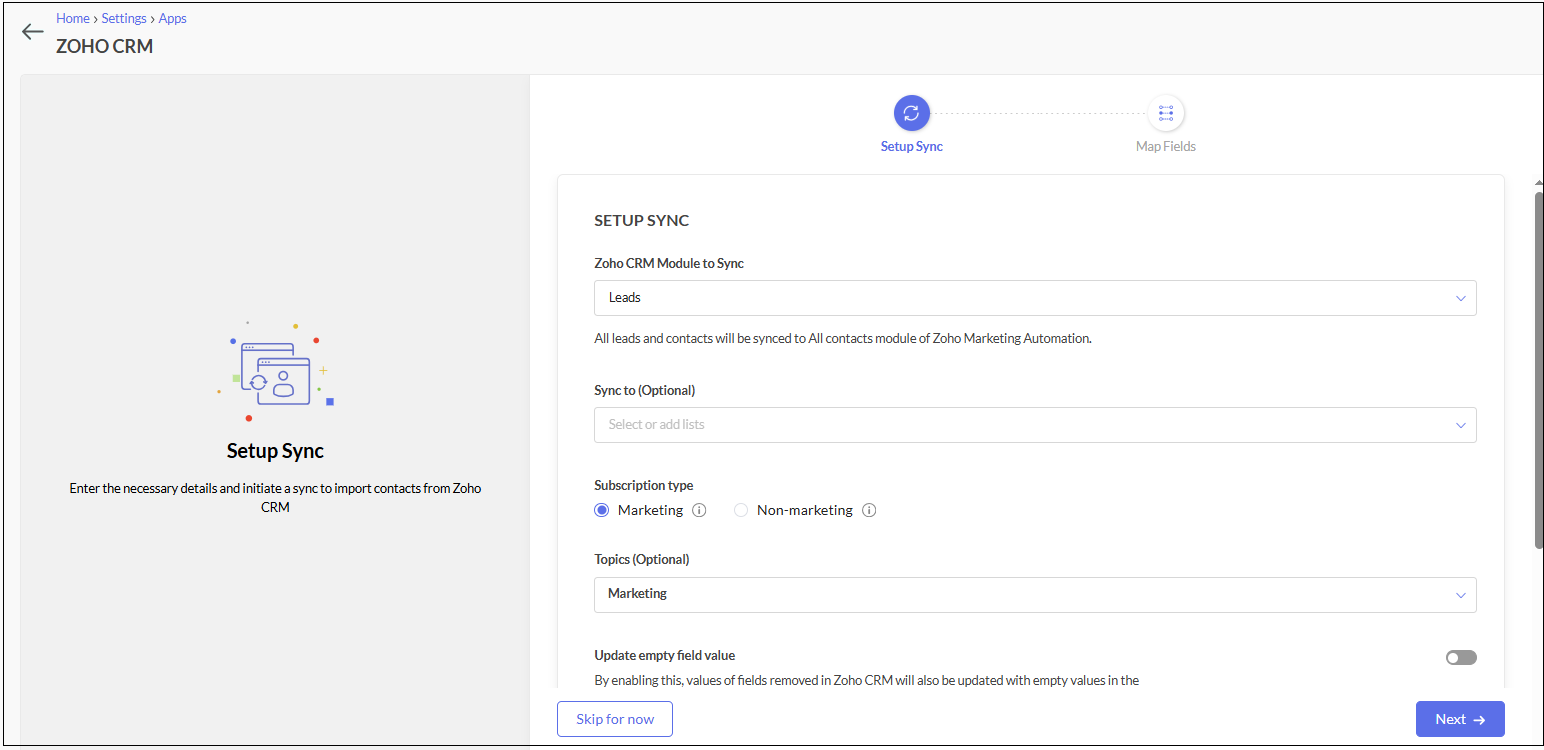Open Settings breadcrumb link

(124, 18)
